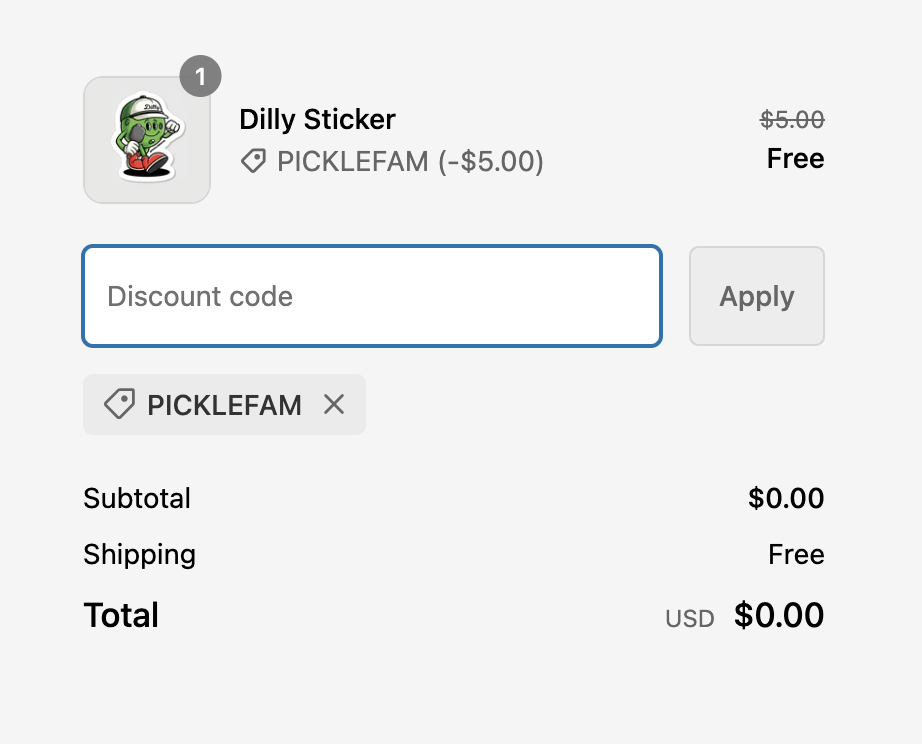The image size is (922, 744).
Task: Click the (-$5.00) discount amount text
Action: 491,161
